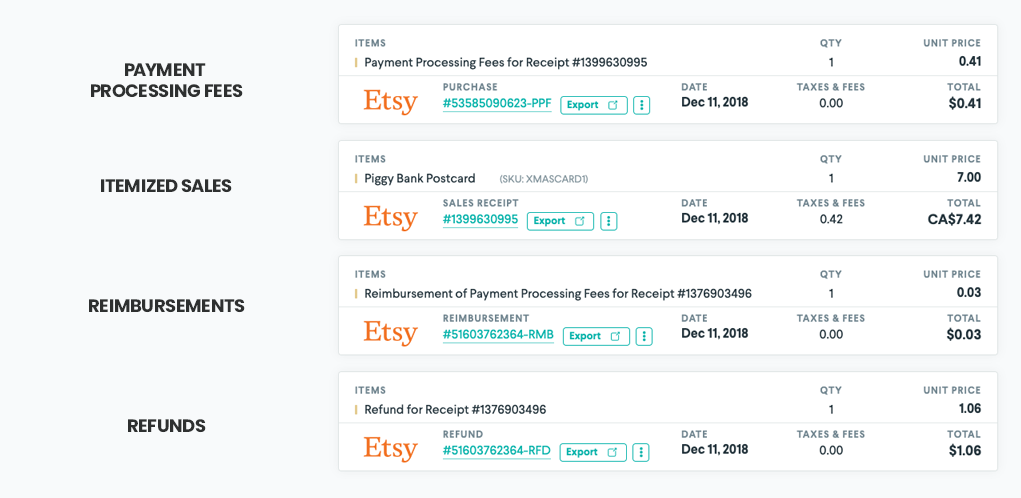
Task: Click the CA$7.42 total amount
Action: tap(954, 219)
